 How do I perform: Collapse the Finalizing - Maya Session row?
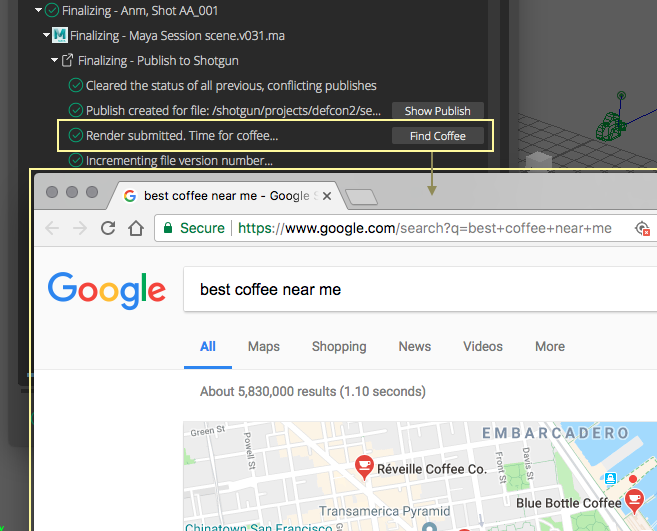(47, 35)
